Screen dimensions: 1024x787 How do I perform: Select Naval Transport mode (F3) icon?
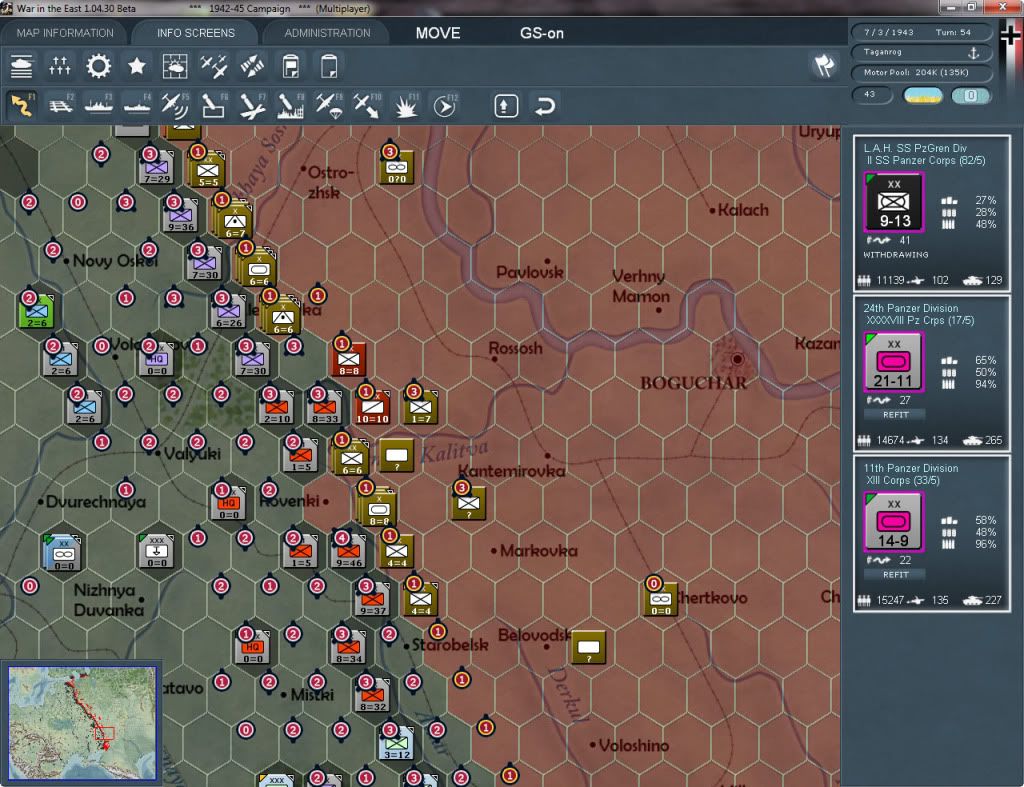99,105
